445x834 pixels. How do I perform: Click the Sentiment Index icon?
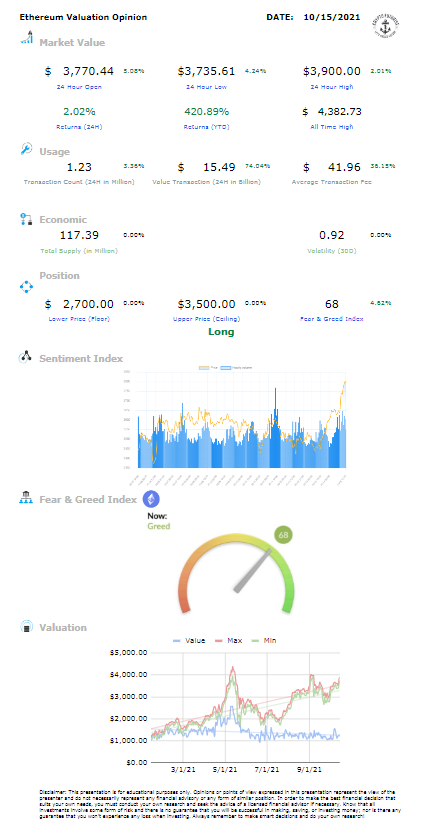27,357
